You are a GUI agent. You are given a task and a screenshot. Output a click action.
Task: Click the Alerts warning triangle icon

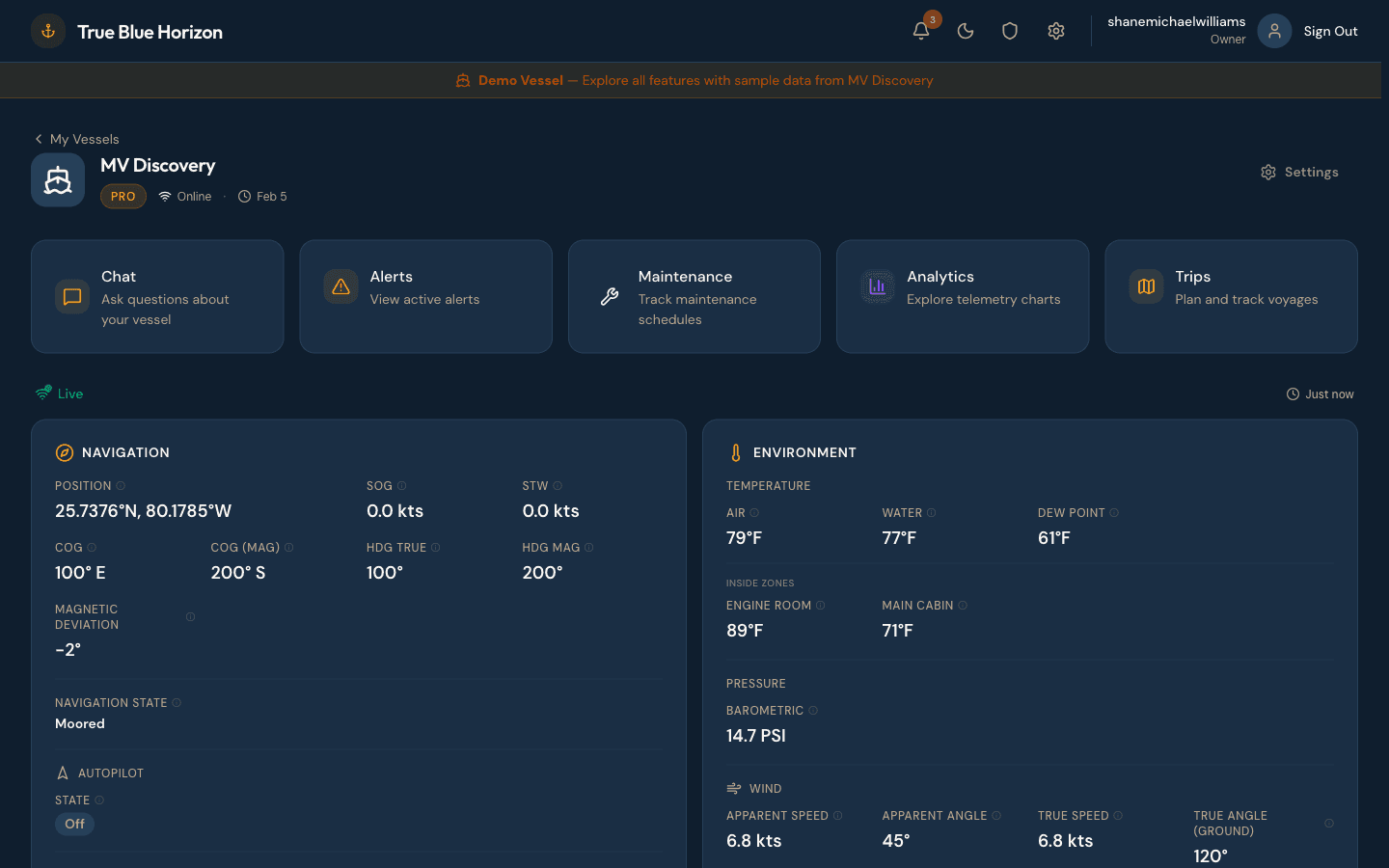click(x=340, y=286)
